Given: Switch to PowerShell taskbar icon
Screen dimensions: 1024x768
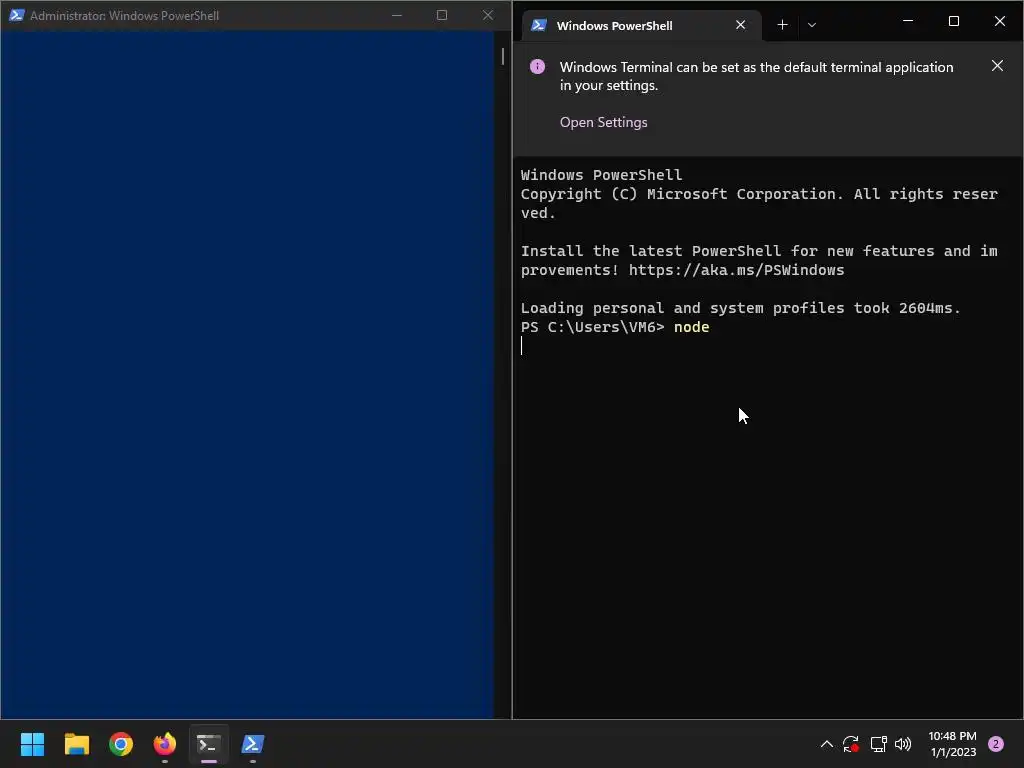Looking at the screenshot, I should [253, 744].
